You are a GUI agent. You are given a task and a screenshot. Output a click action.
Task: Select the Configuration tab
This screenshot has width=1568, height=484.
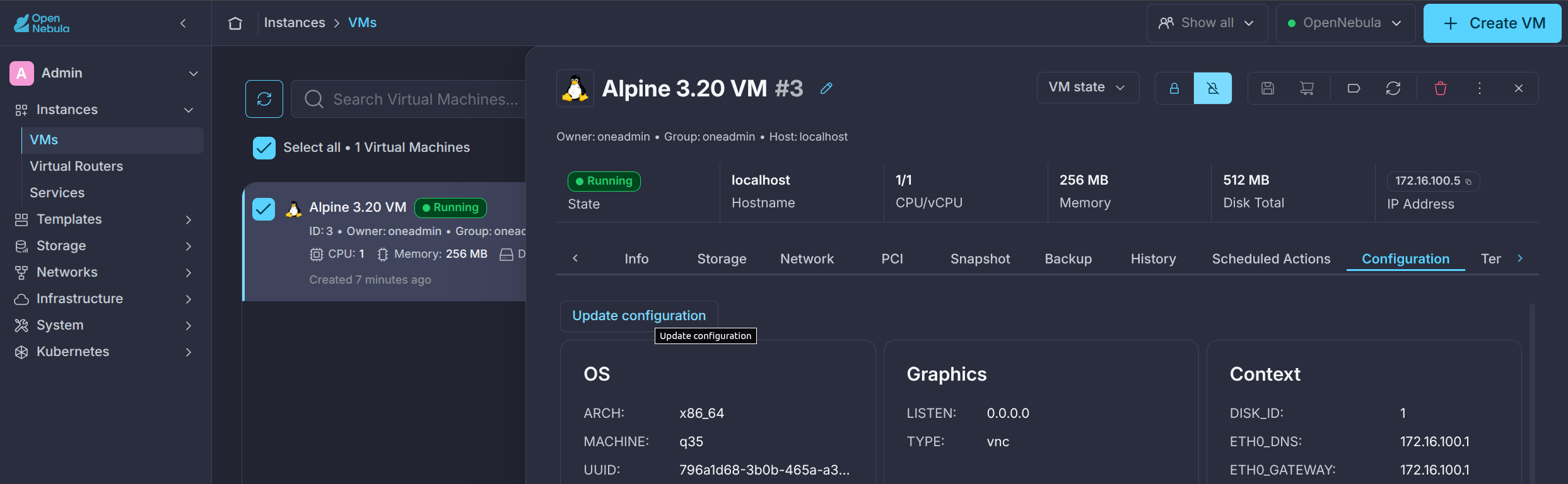click(1405, 259)
